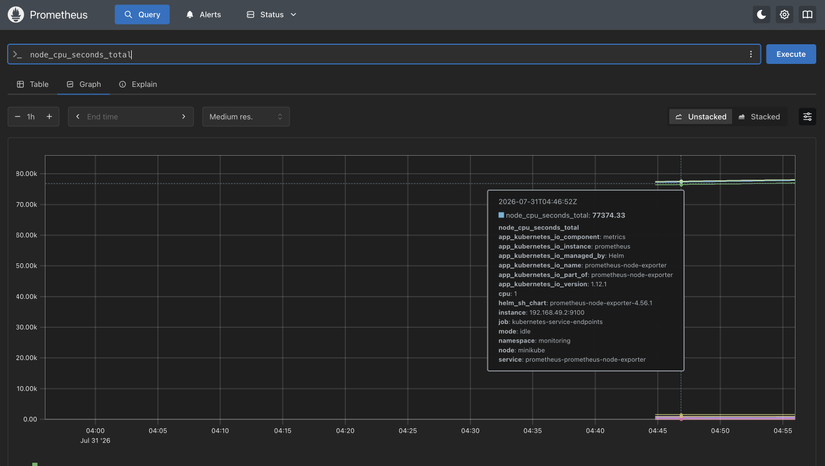The height and width of the screenshot is (466, 825).
Task: Click the namespace: monitoring label
Action: [534, 341]
